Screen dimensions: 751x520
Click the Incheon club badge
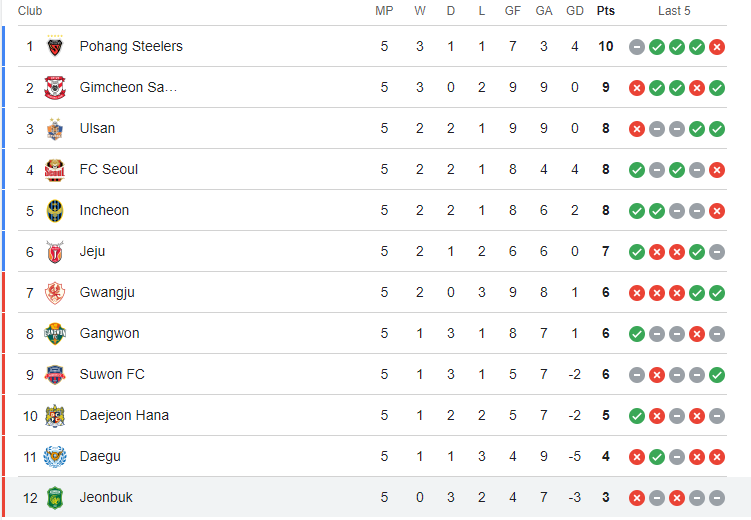coord(55,211)
